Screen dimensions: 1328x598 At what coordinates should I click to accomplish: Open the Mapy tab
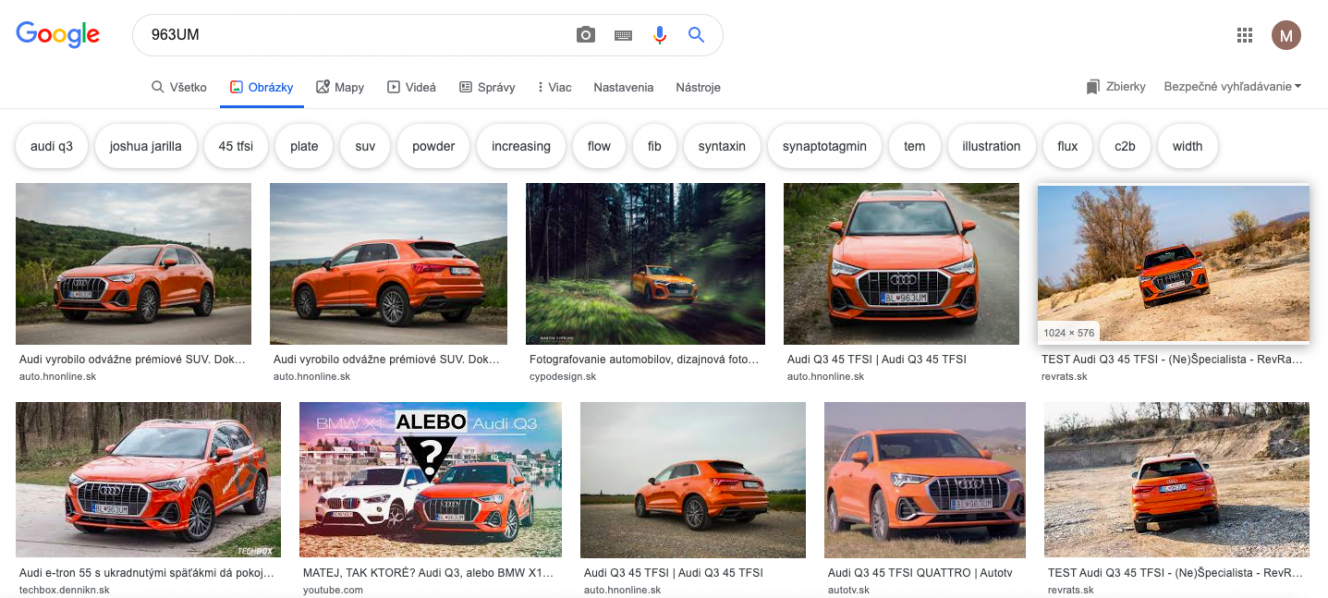(x=340, y=87)
